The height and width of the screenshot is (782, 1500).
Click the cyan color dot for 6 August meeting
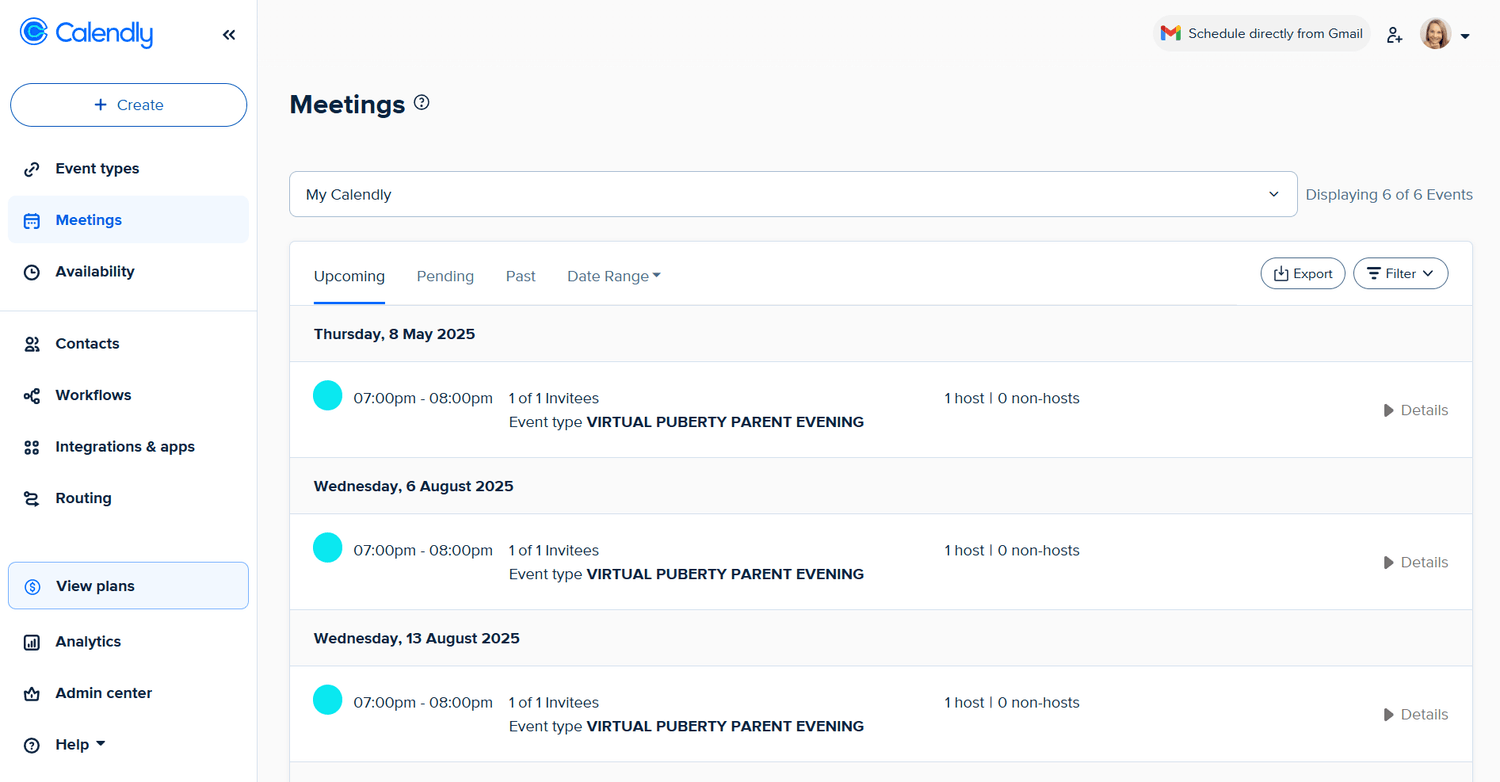point(328,548)
